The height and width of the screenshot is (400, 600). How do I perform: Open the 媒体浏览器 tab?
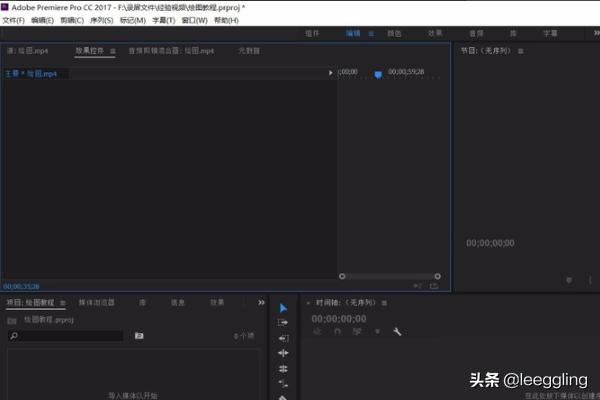96,302
